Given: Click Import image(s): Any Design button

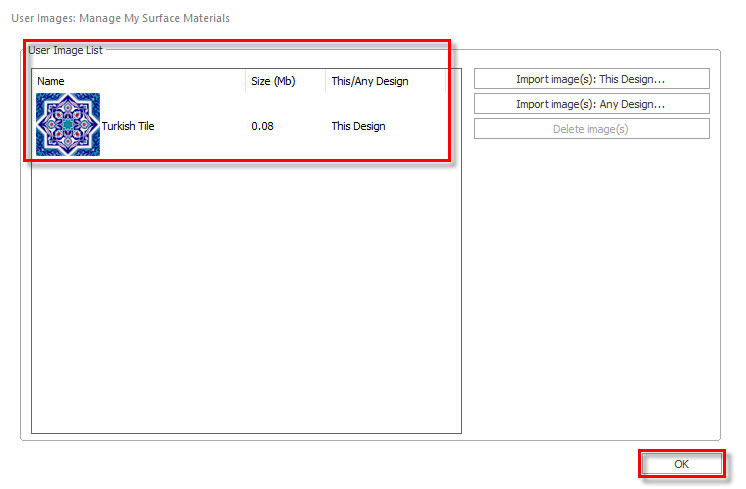Looking at the screenshot, I should 591,104.
